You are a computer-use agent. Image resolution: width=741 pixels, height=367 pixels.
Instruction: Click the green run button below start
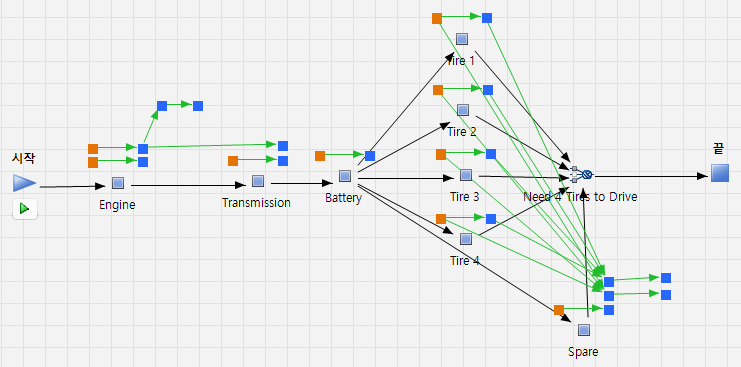25,209
